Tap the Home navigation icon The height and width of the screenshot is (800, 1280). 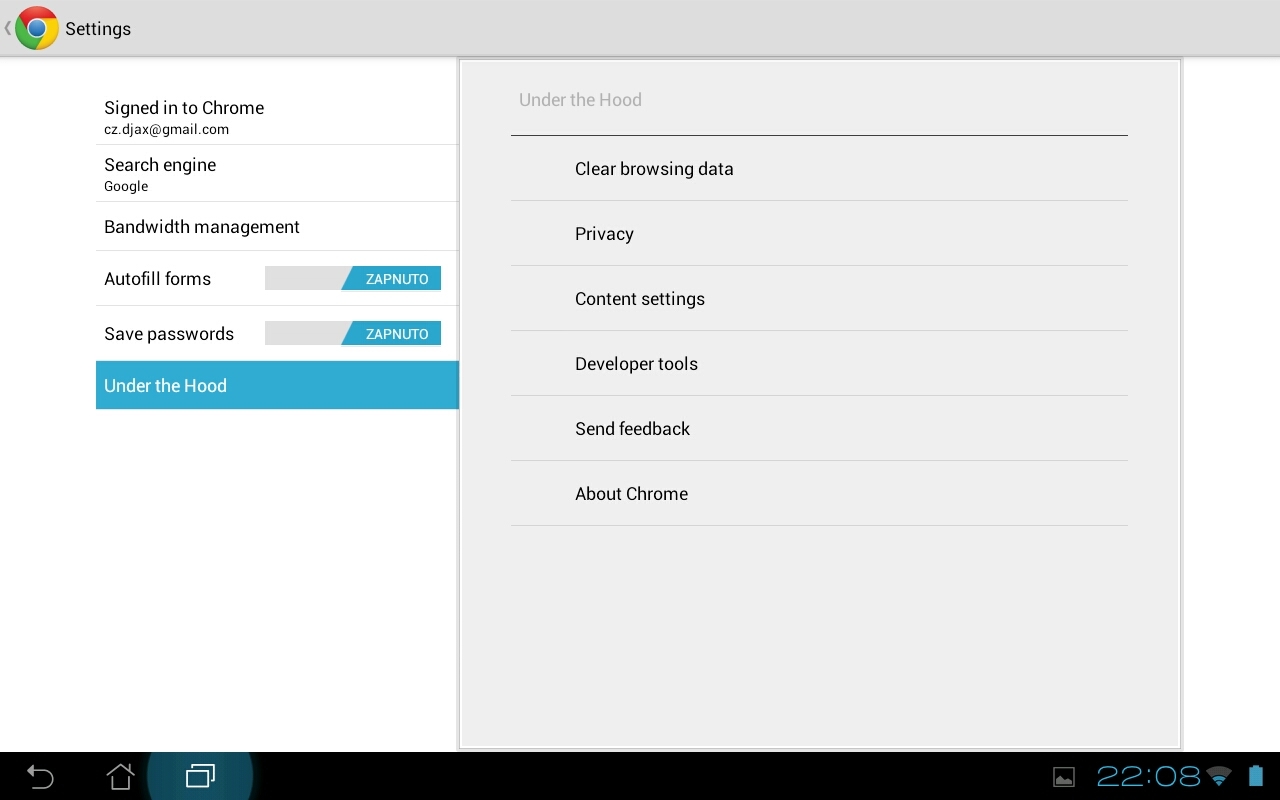120,776
